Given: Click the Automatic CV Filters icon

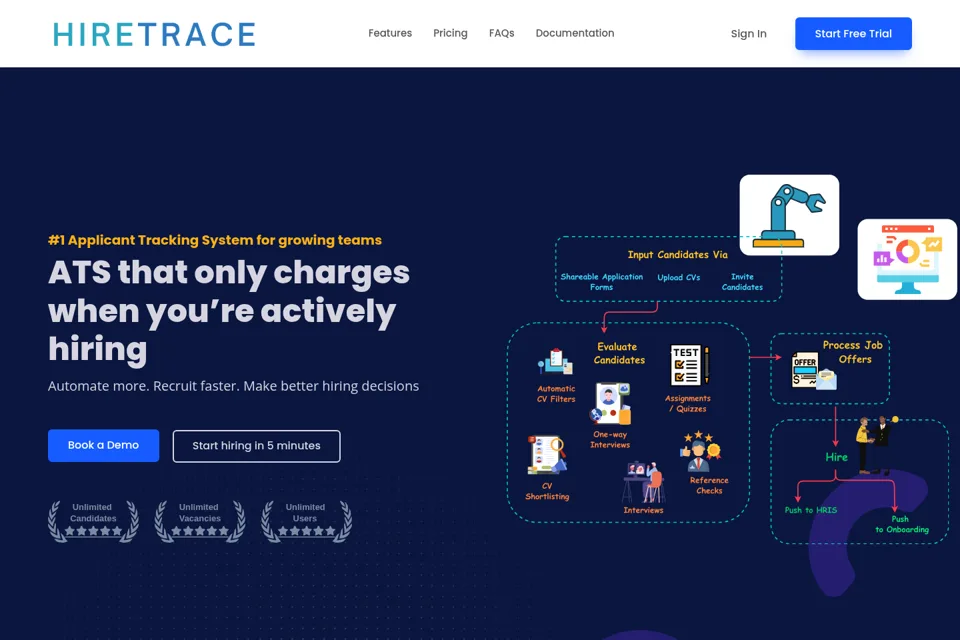Looking at the screenshot, I should coord(555,363).
